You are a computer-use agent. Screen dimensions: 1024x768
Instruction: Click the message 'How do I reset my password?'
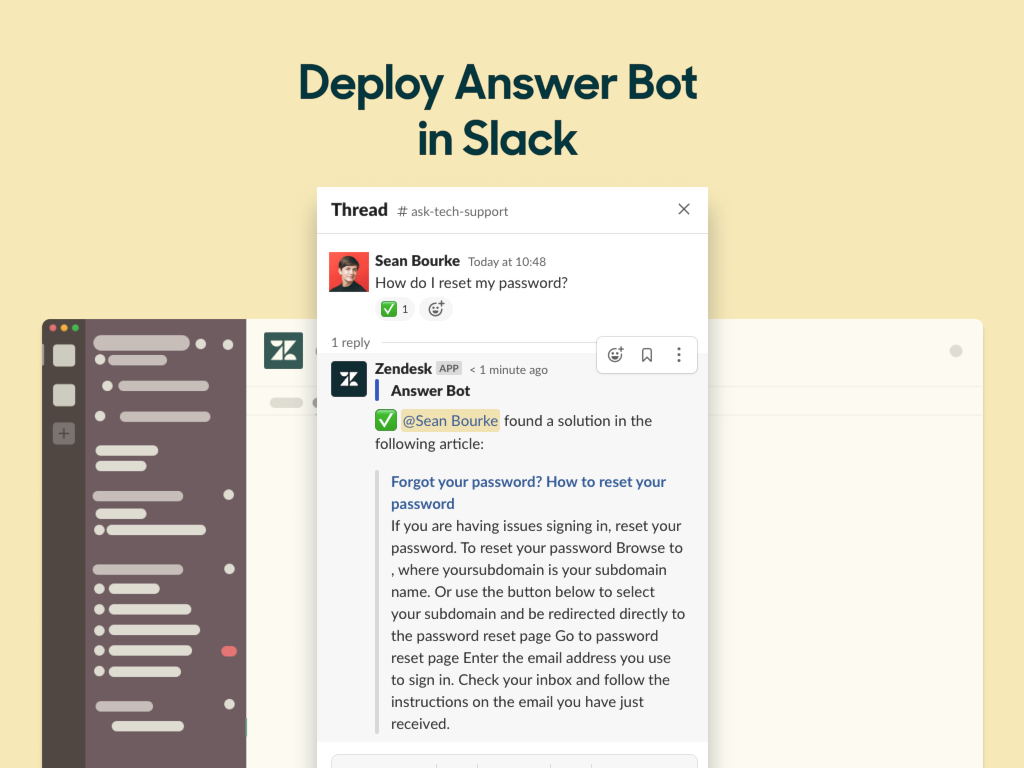tap(472, 283)
